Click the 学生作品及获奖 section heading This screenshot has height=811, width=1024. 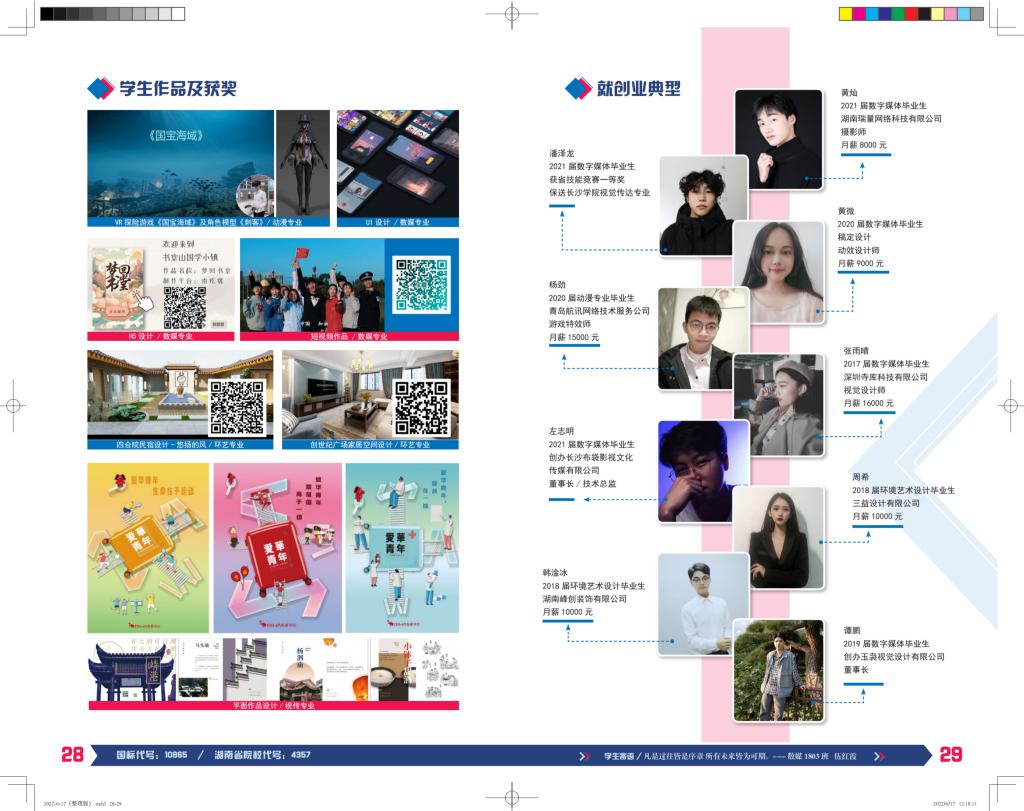[178, 88]
